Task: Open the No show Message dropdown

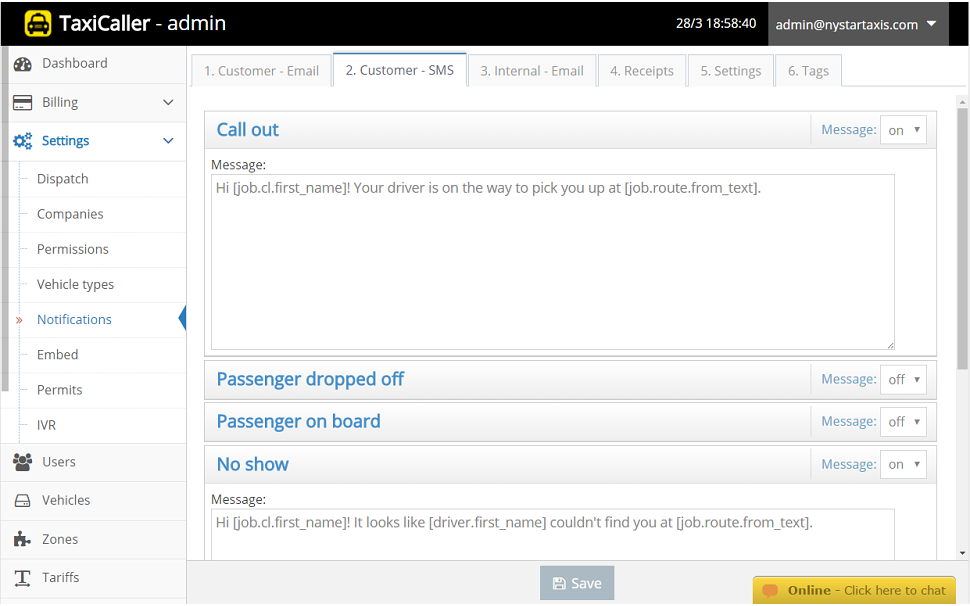Action: tap(902, 463)
